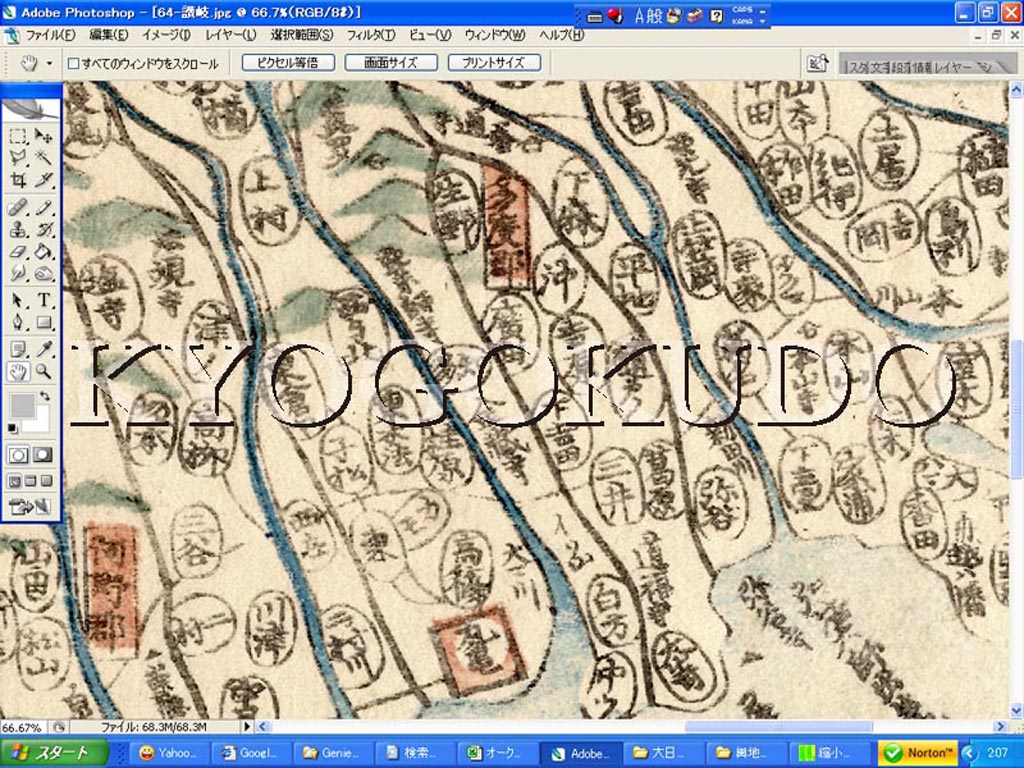Open the status bar info options arrow

(246, 726)
